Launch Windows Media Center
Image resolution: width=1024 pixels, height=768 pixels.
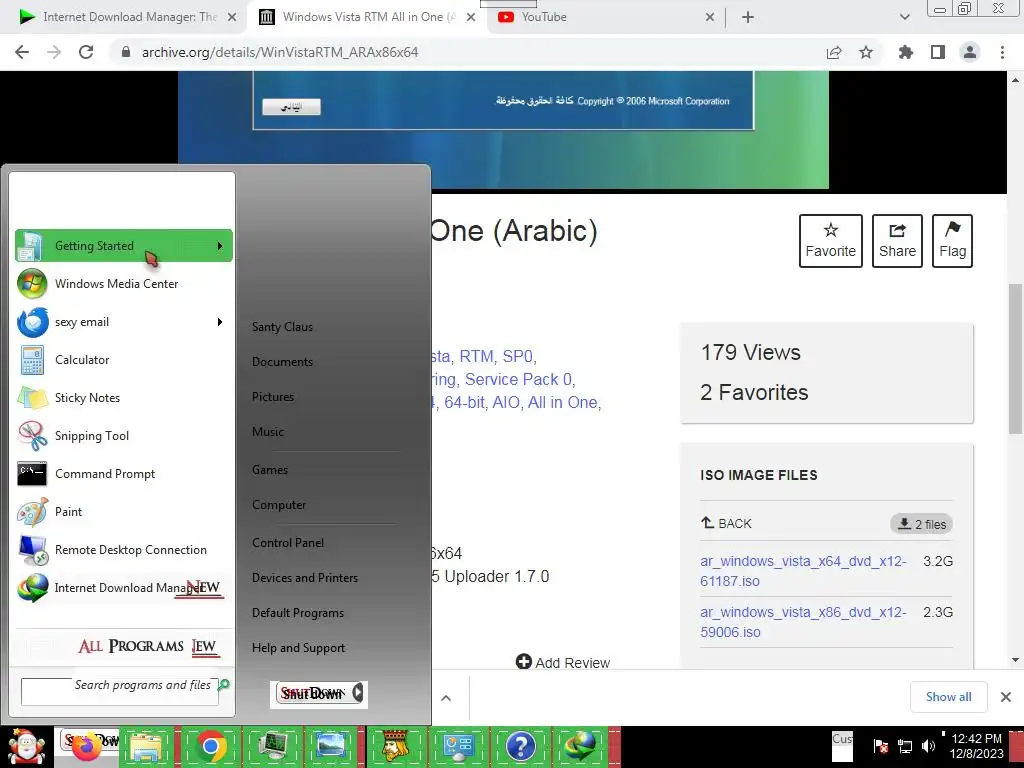point(123,283)
